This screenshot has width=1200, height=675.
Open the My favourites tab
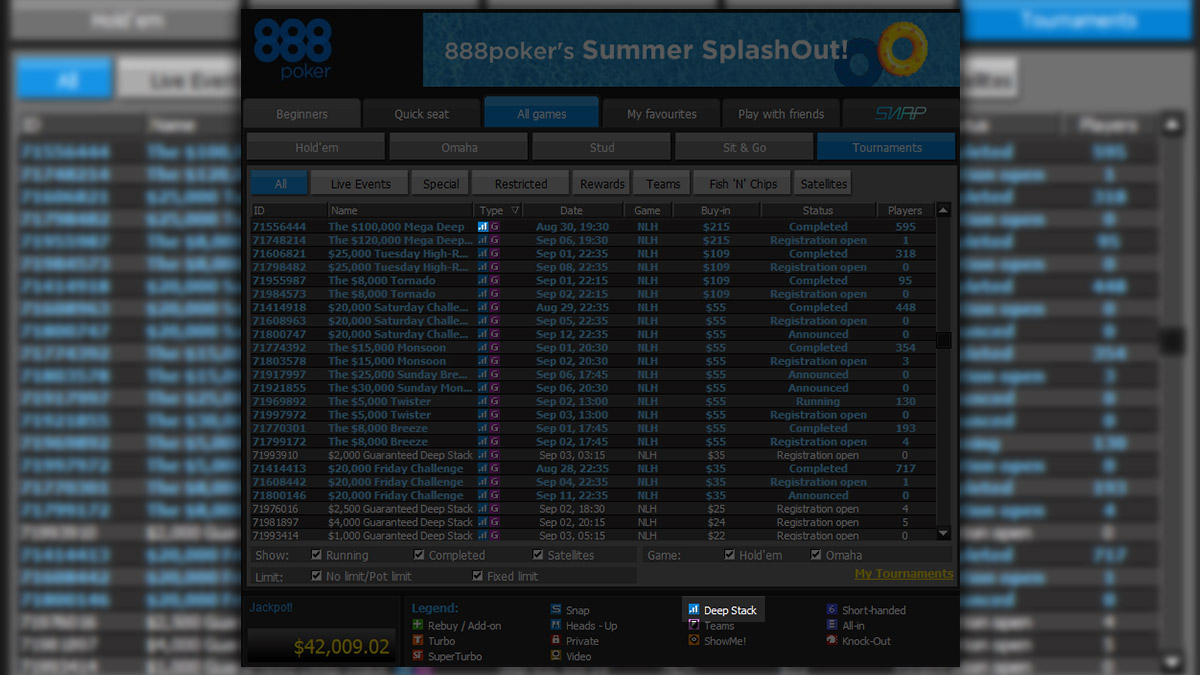coord(661,114)
